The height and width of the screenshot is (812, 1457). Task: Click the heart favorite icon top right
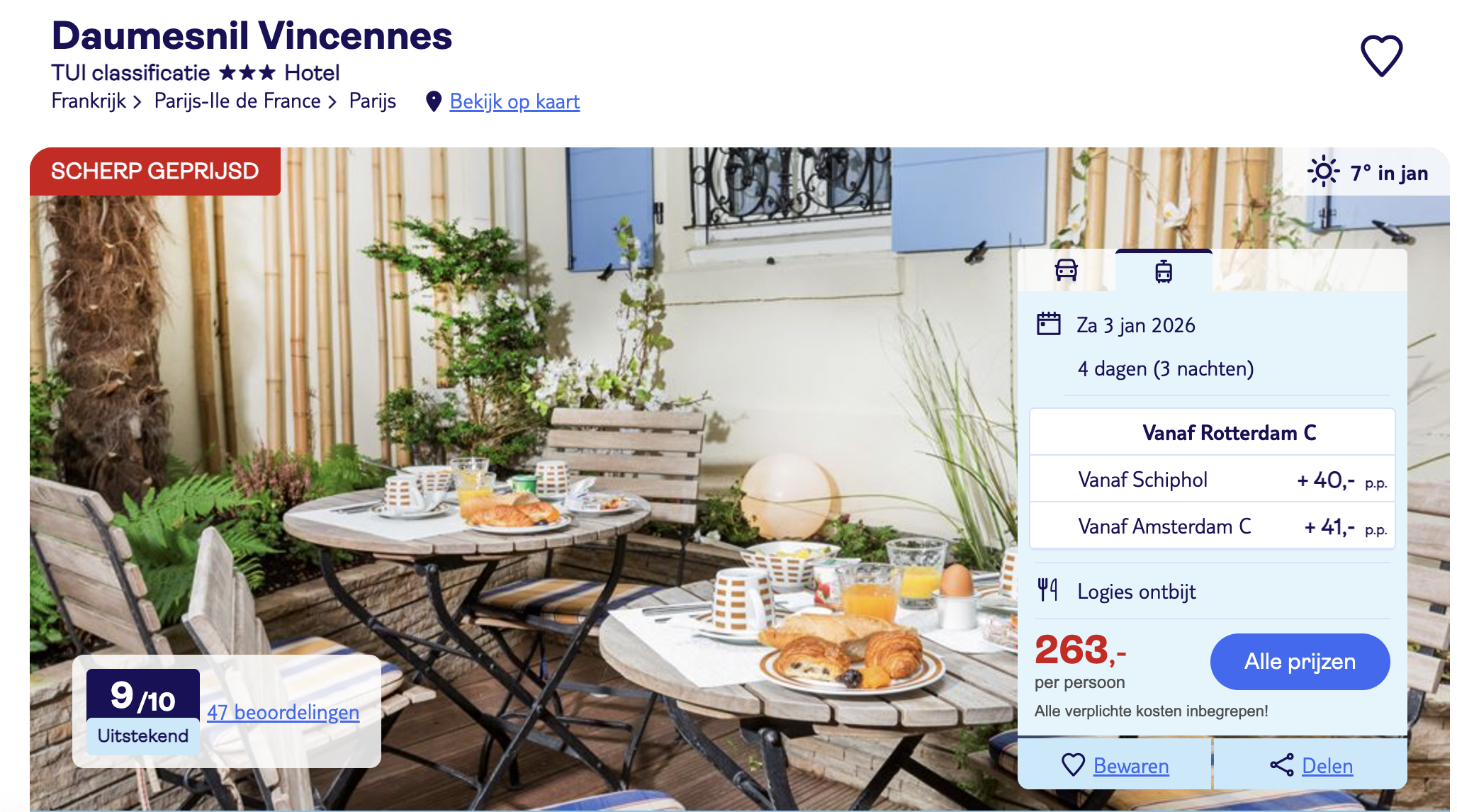[x=1381, y=55]
